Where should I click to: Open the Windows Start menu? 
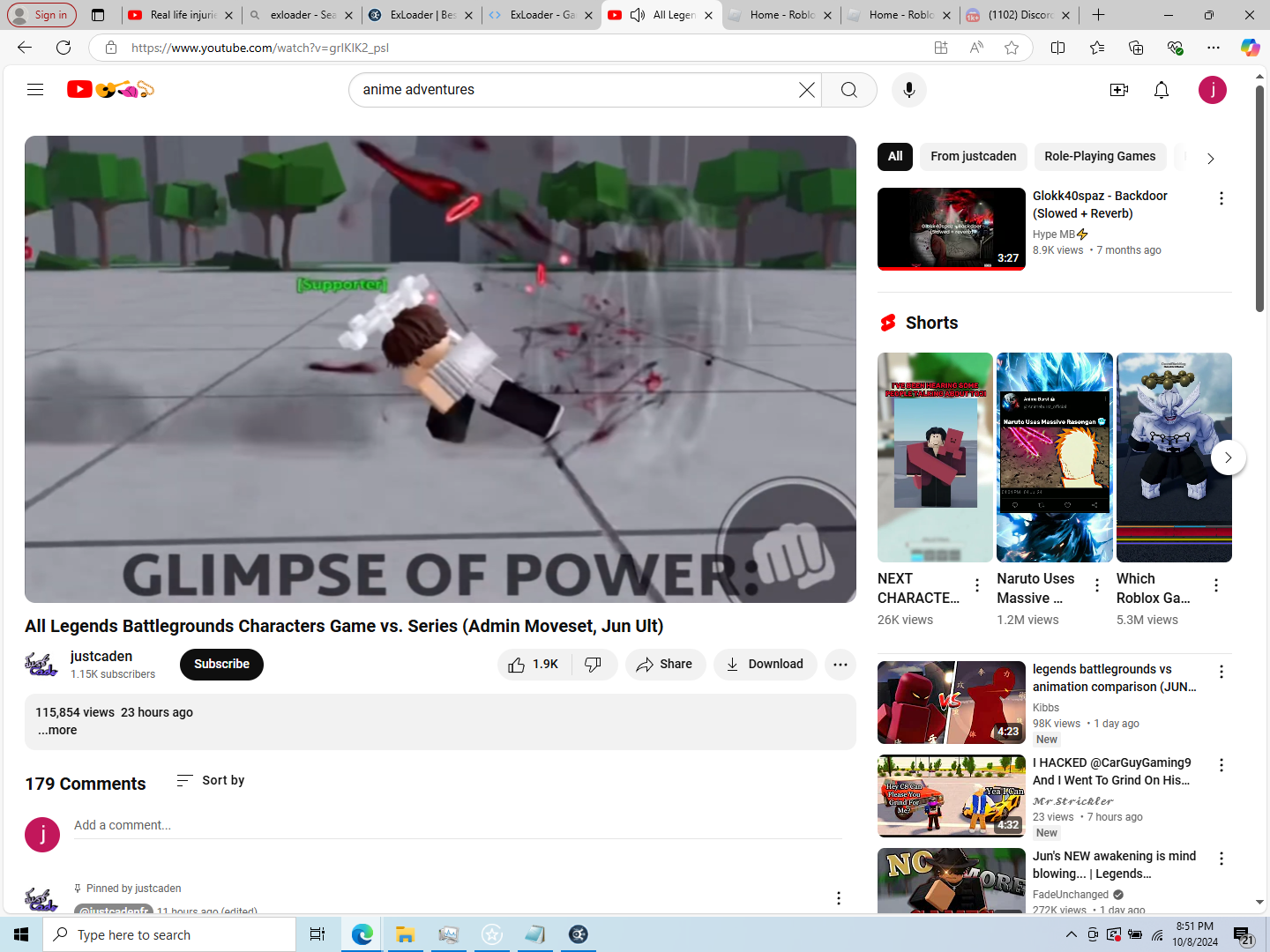[x=21, y=934]
